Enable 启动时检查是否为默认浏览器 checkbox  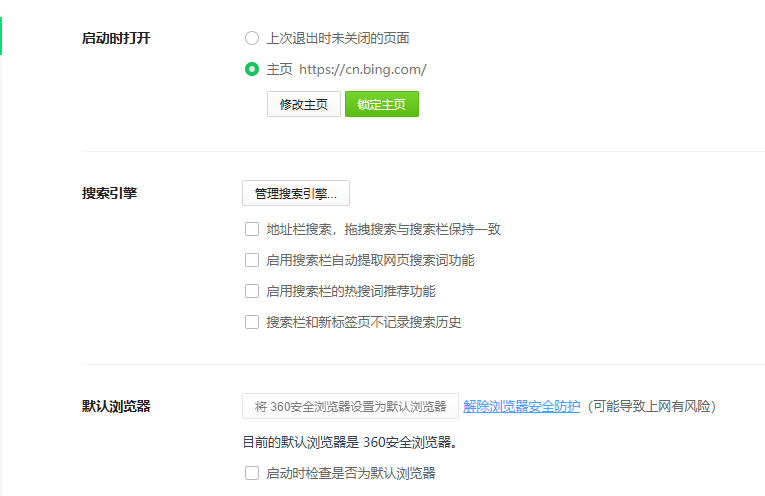click(252, 473)
